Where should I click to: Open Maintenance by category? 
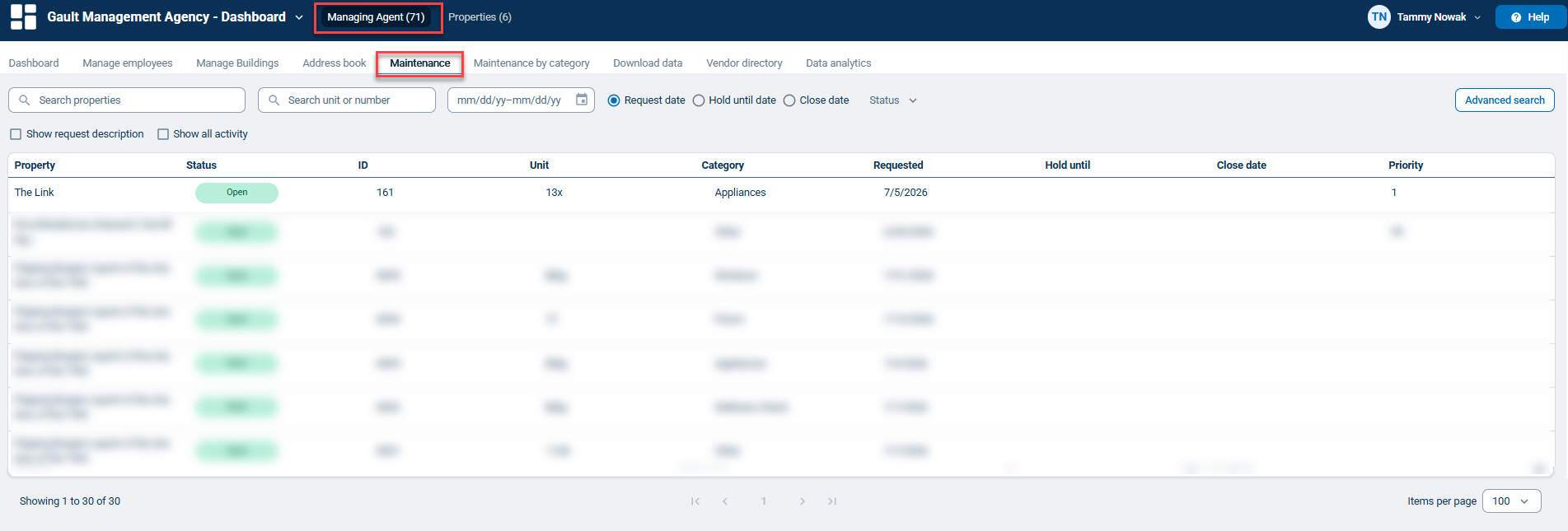[531, 63]
